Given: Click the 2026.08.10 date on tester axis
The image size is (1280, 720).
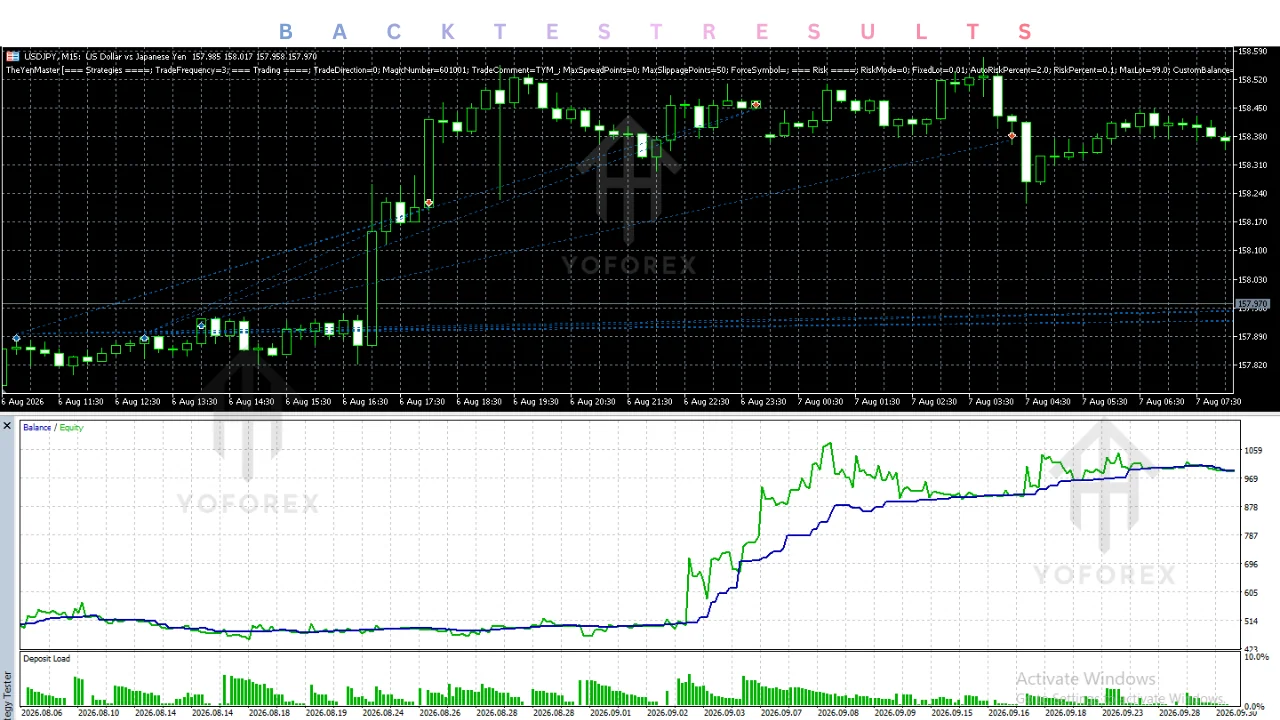Looking at the screenshot, I should [x=99, y=713].
